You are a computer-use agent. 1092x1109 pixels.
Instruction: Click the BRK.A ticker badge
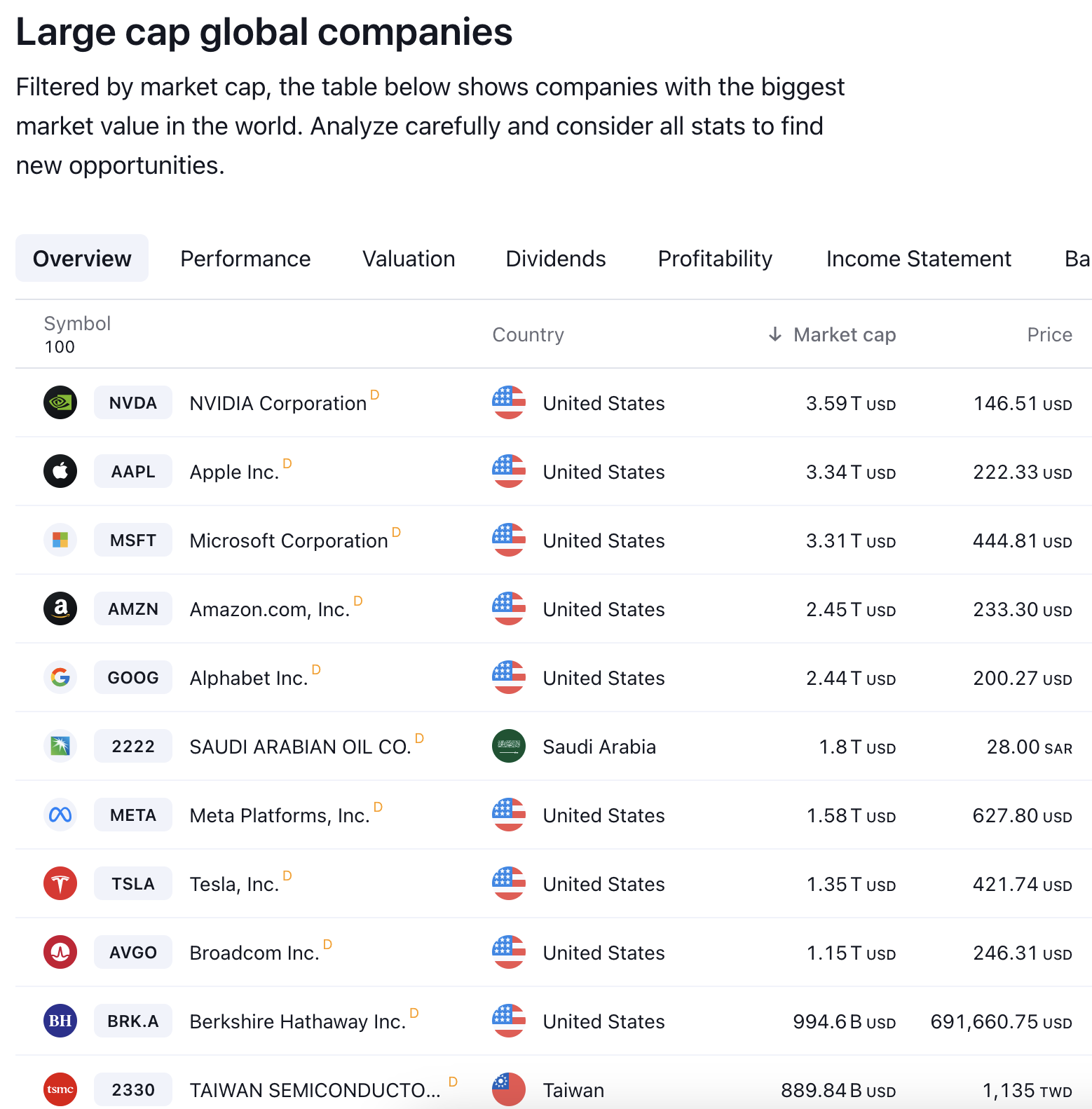click(x=133, y=1021)
